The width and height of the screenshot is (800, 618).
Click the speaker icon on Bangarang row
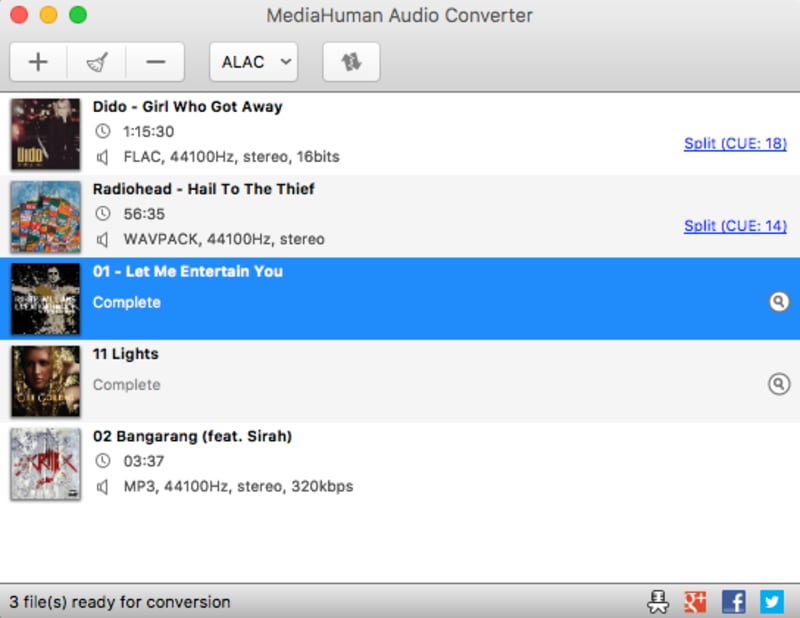click(103, 486)
